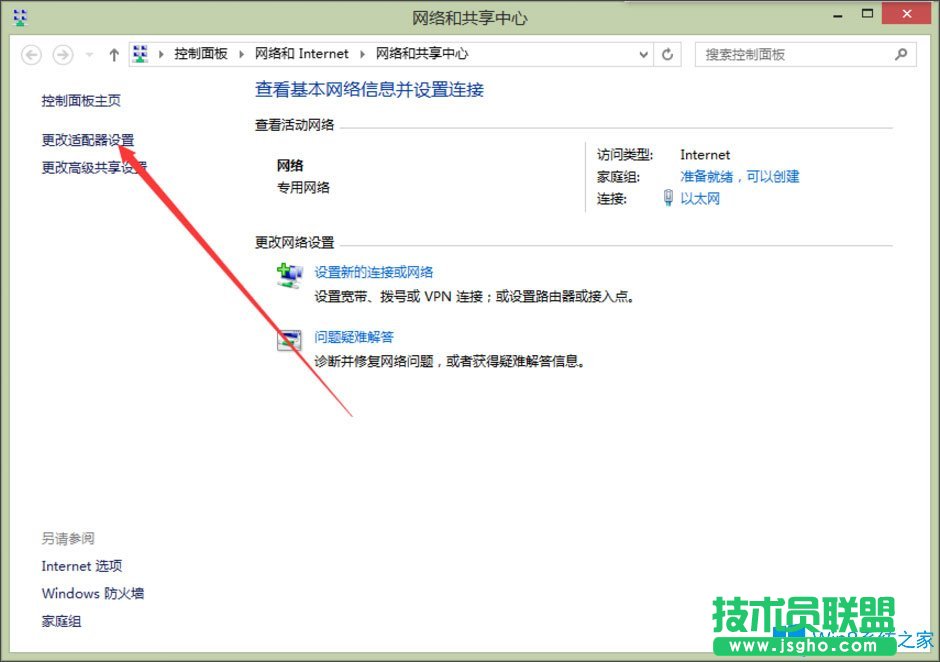This screenshot has width=940, height=662.
Task: Click the network icon in the address bar
Action: (x=139, y=55)
